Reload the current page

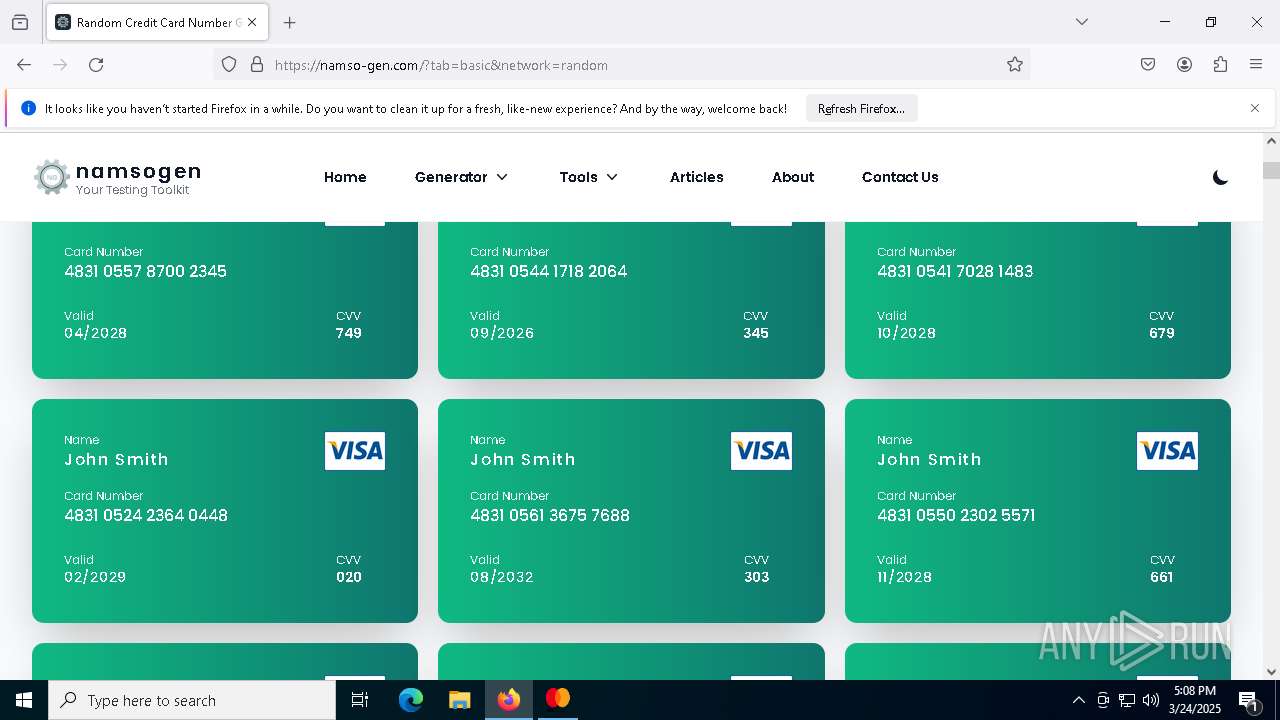click(96, 65)
